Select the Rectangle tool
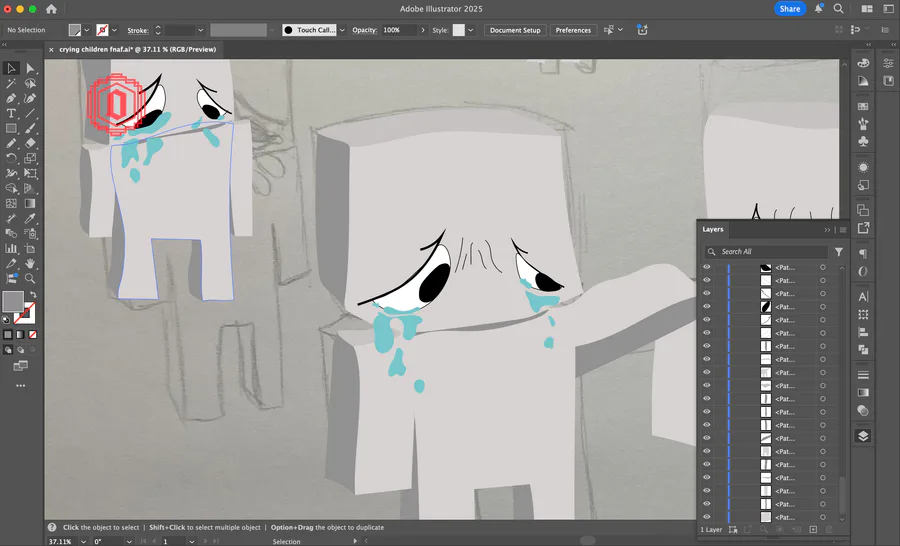900x546 pixels. (x=11, y=128)
